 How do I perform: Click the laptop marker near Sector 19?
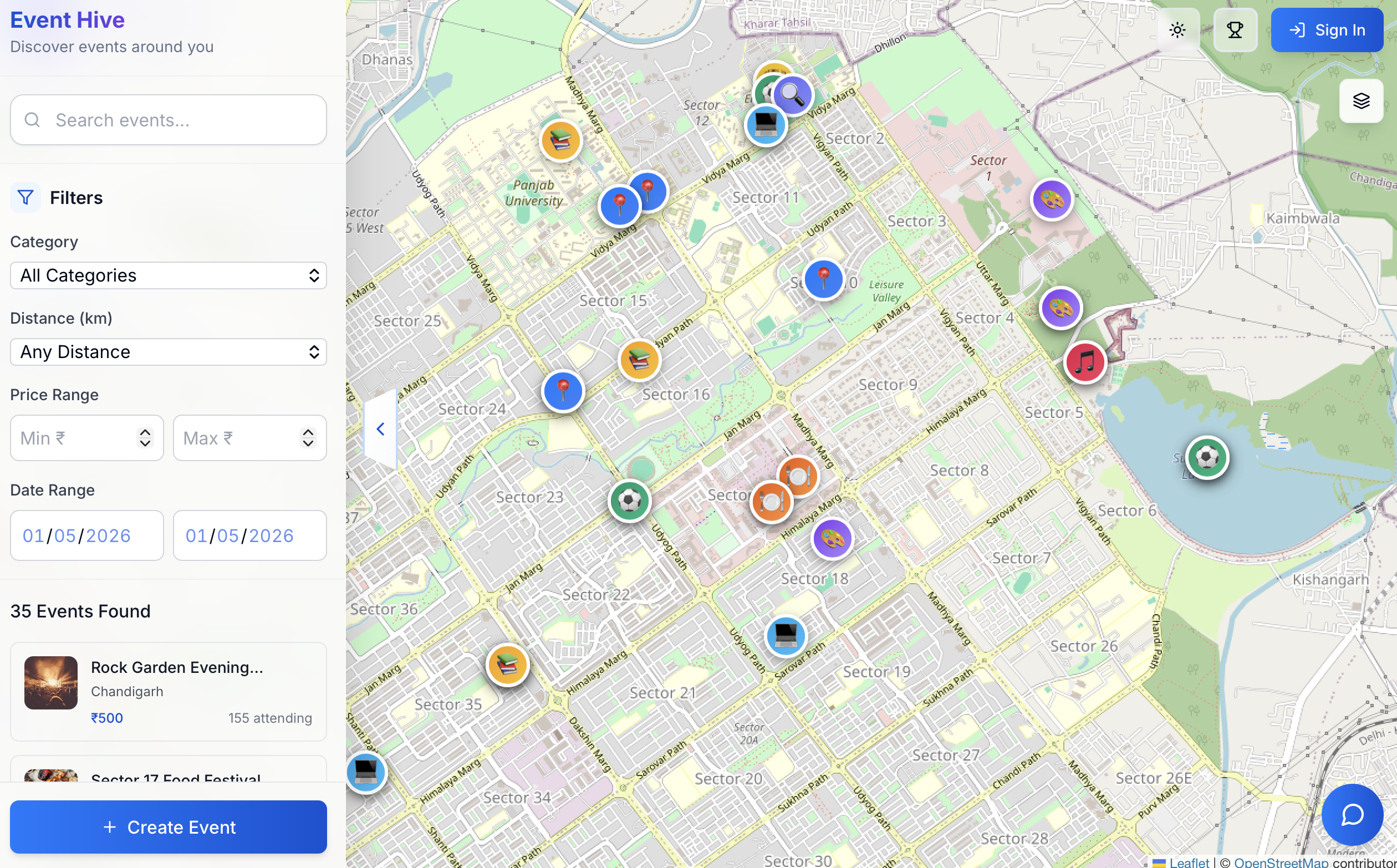[786, 636]
